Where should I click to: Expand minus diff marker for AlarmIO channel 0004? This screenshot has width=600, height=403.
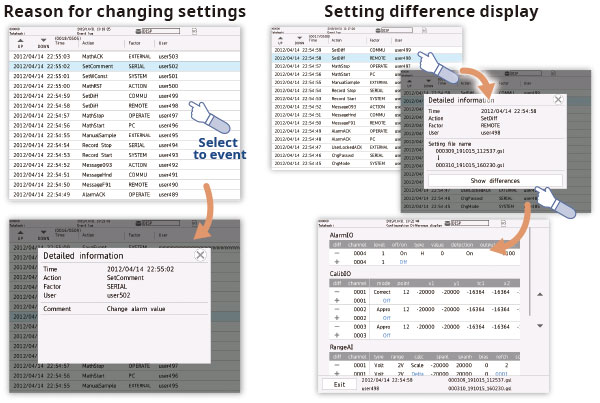[x=337, y=254]
